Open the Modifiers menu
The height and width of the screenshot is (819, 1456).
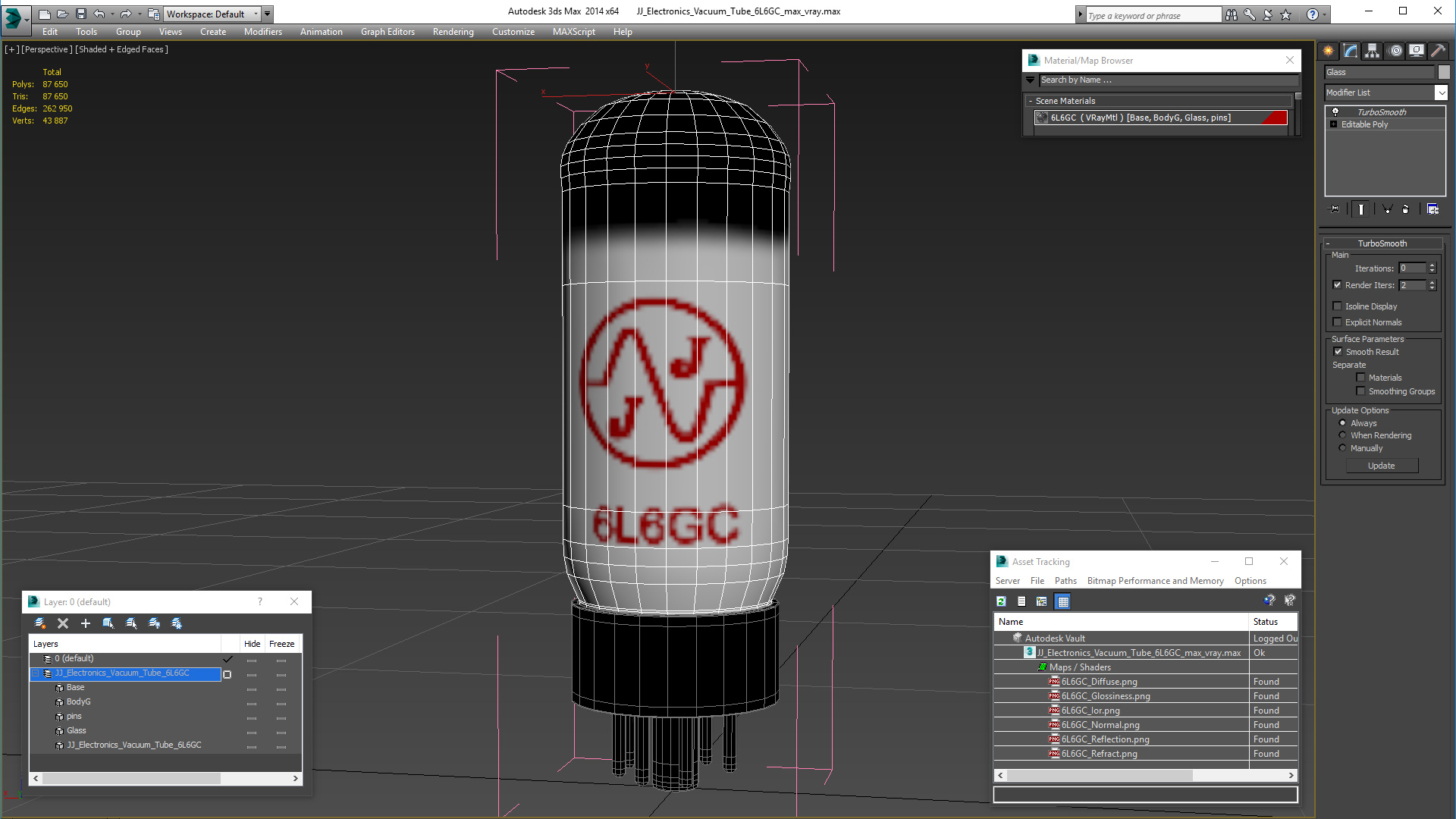tap(262, 32)
